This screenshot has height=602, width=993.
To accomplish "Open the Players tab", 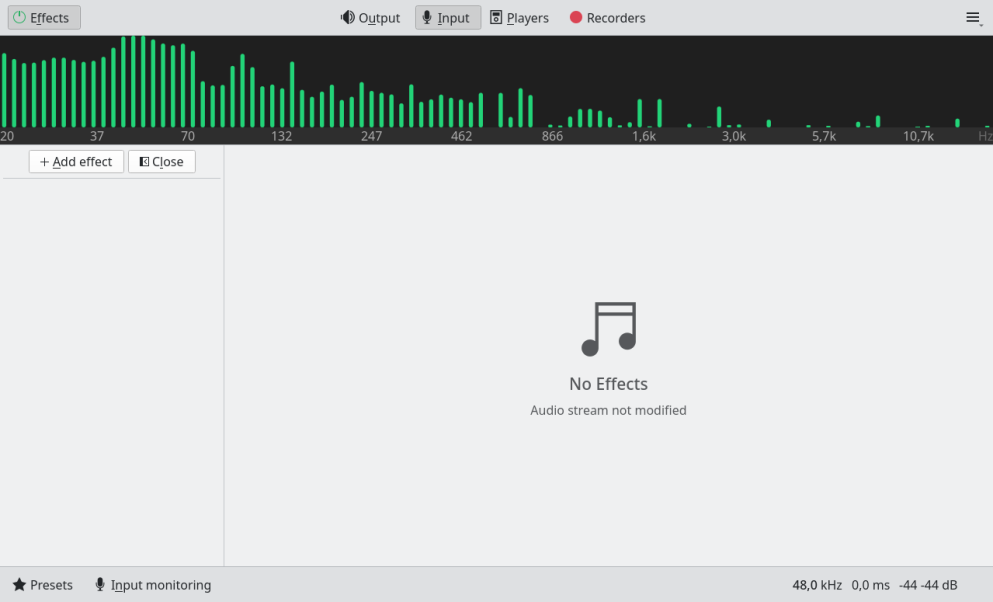I will (519, 18).
